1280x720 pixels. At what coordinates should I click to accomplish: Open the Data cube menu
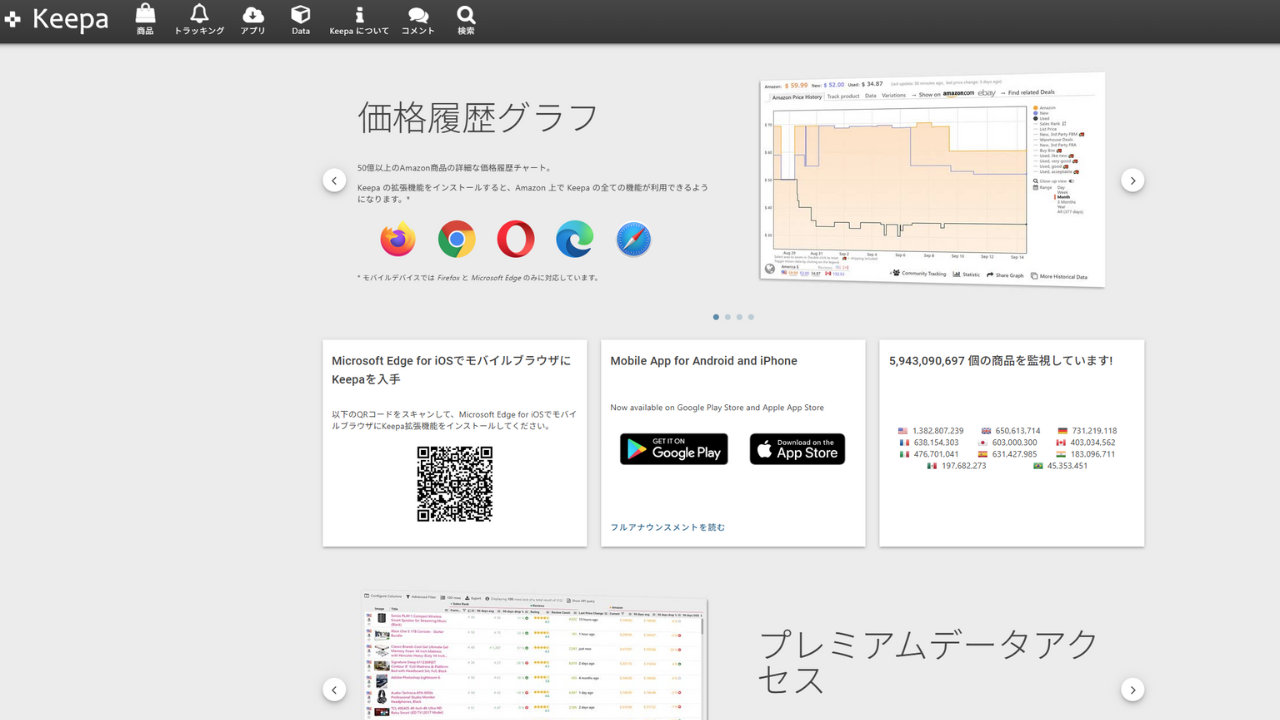click(300, 20)
